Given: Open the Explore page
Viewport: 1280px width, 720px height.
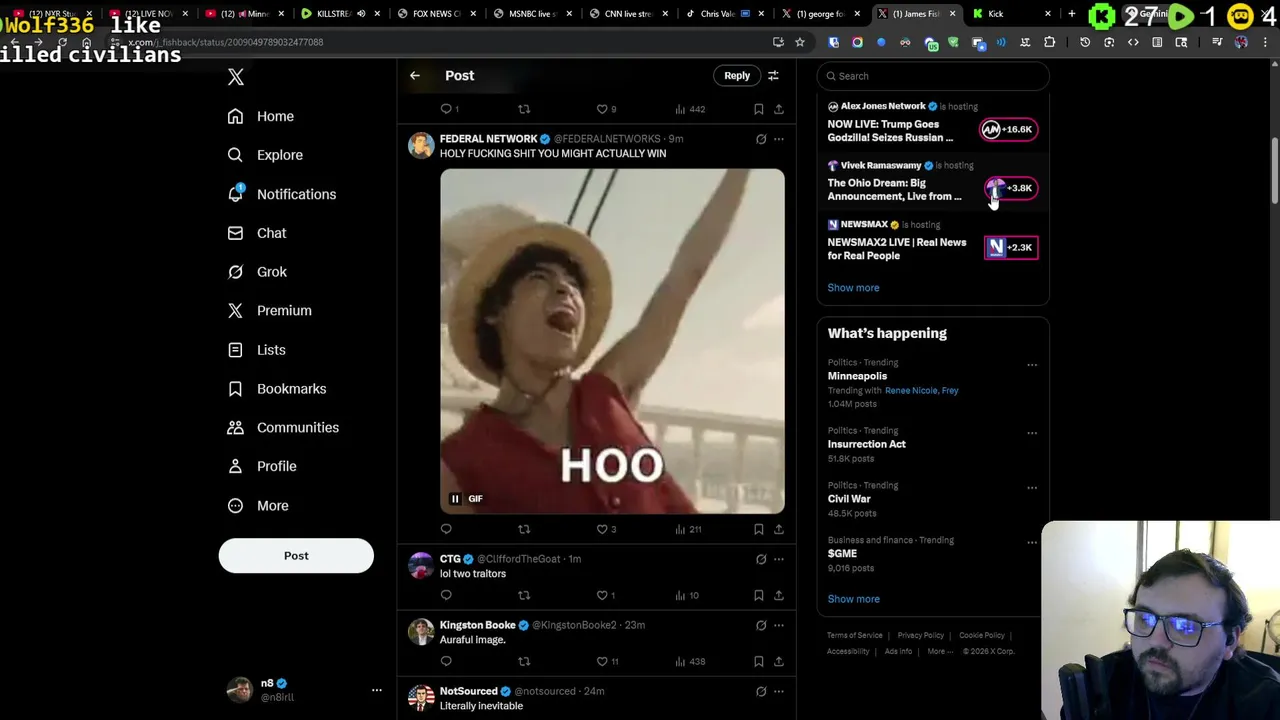Looking at the screenshot, I should [265, 155].
